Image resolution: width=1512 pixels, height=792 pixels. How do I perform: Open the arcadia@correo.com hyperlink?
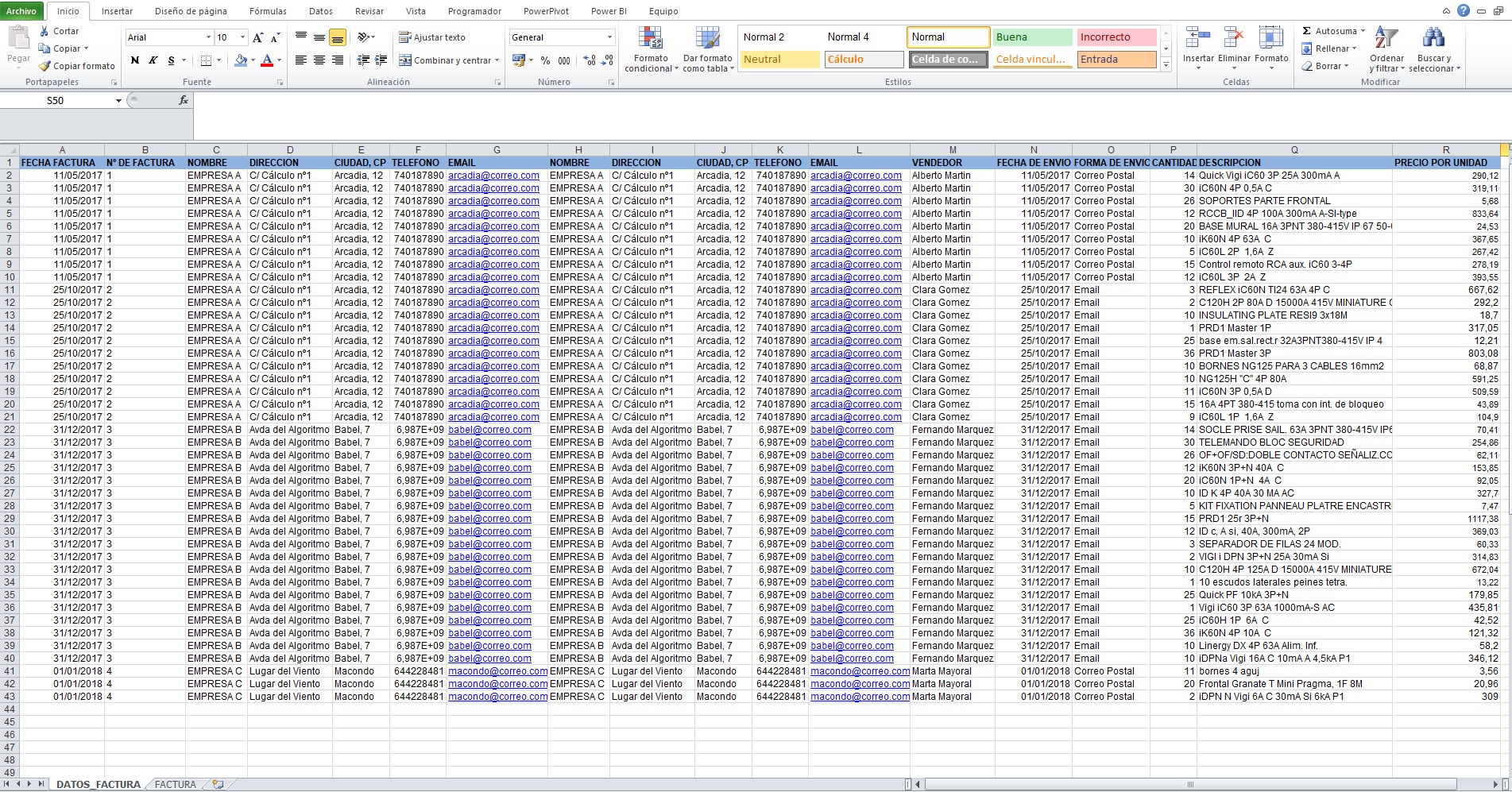493,176
